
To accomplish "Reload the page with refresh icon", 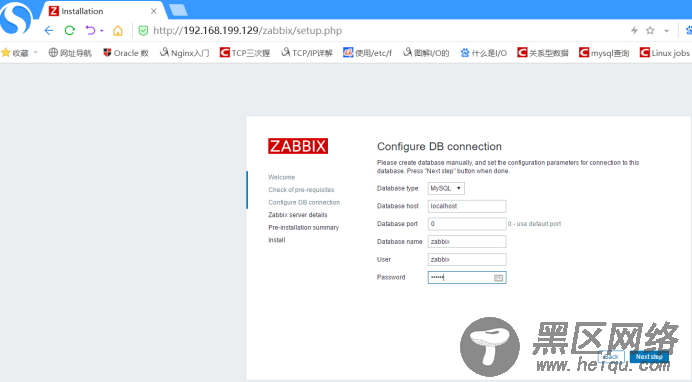I will (x=70, y=30).
